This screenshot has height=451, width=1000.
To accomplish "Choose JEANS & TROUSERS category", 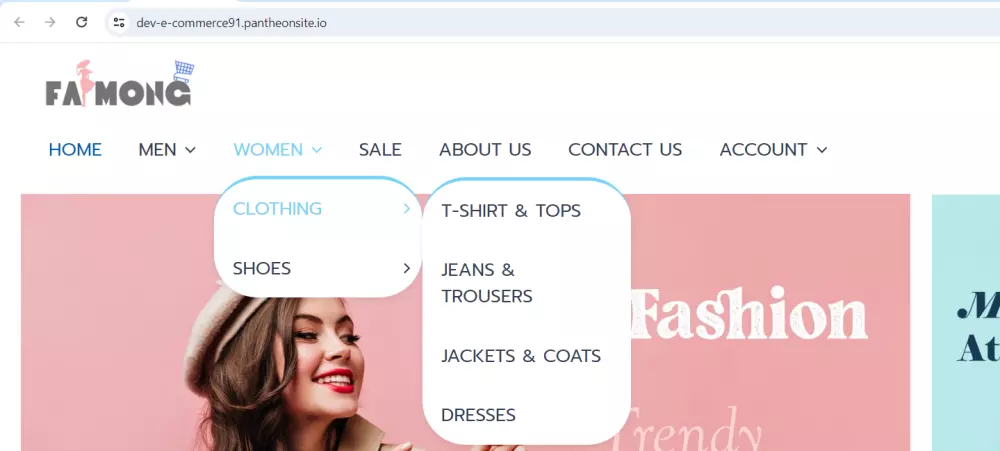I will pos(487,283).
